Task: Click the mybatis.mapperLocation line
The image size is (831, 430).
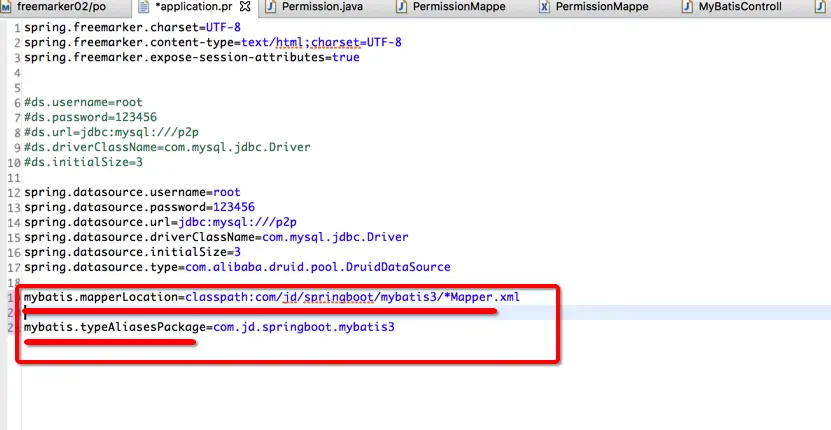Action: click(272, 297)
